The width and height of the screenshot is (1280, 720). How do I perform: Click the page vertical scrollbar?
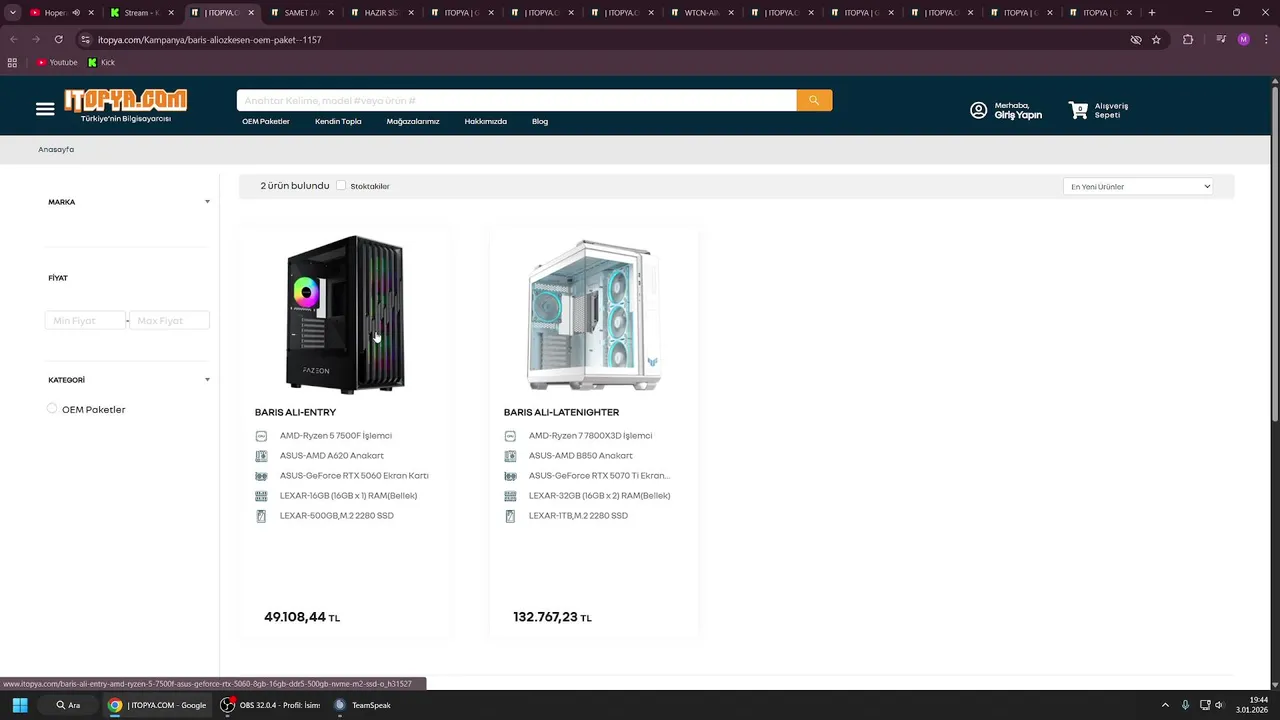pyautogui.click(x=1275, y=252)
